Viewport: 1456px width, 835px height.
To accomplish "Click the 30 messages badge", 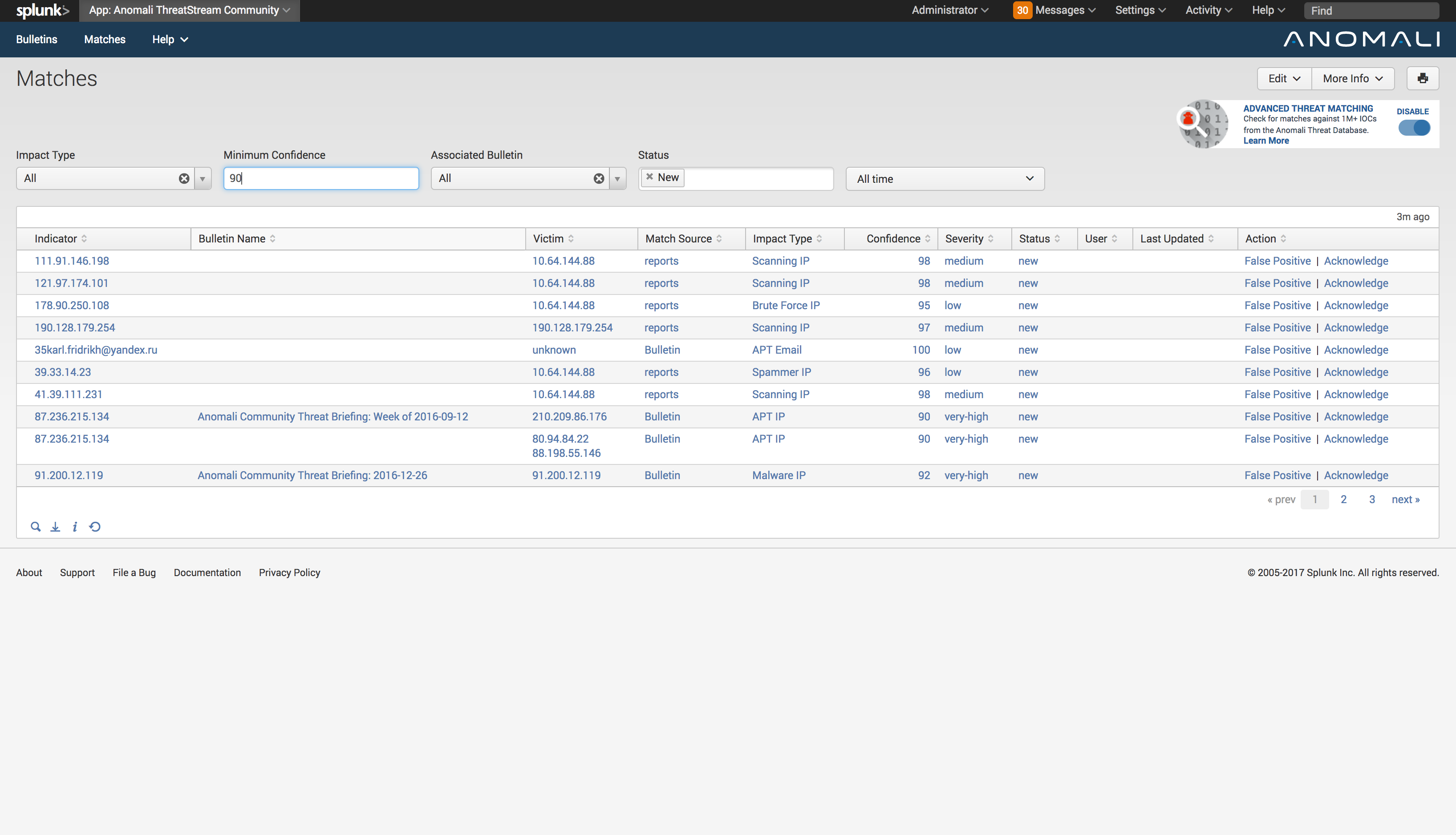I will (x=1022, y=10).
